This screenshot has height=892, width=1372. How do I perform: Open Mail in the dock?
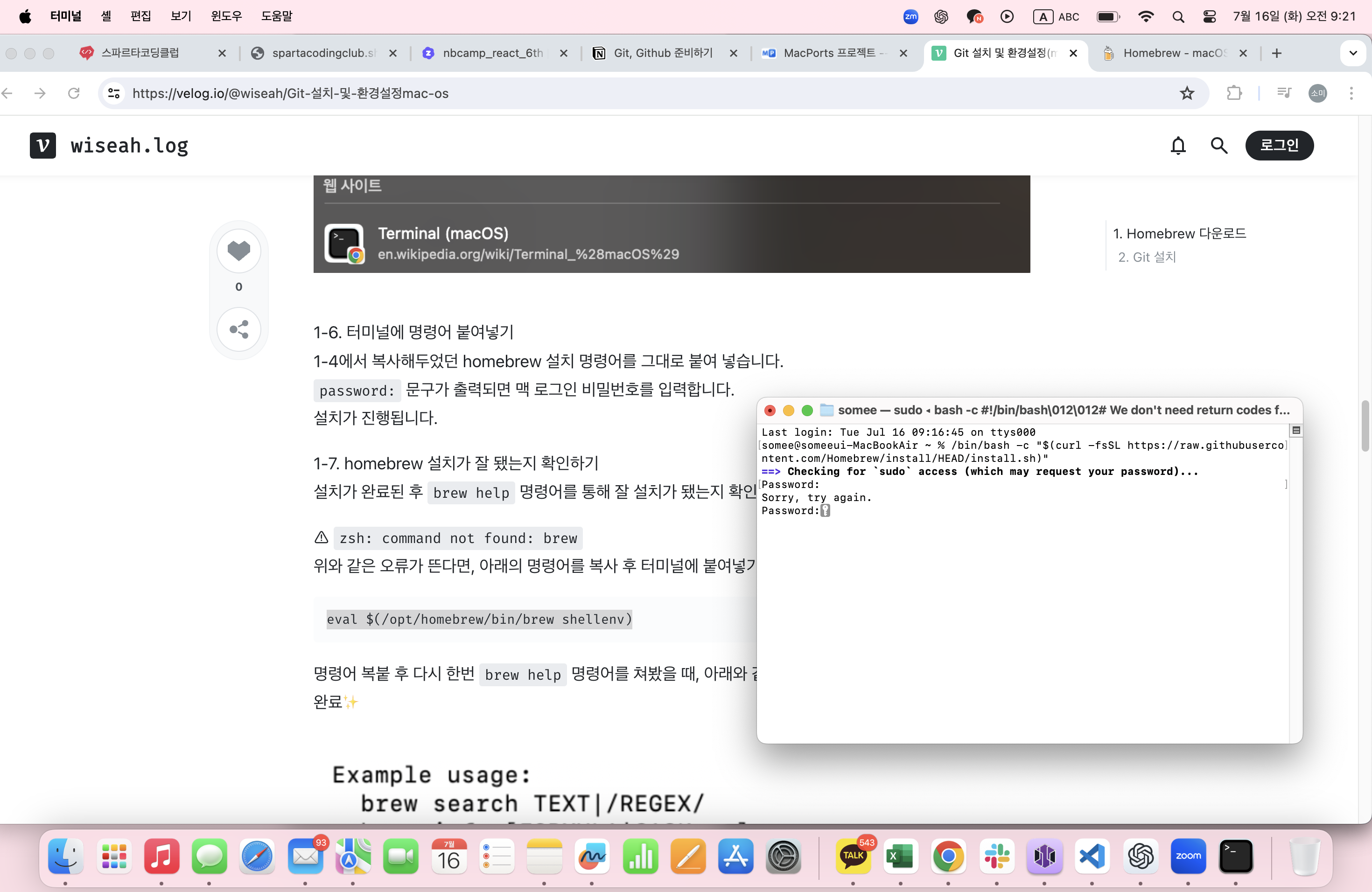(305, 856)
